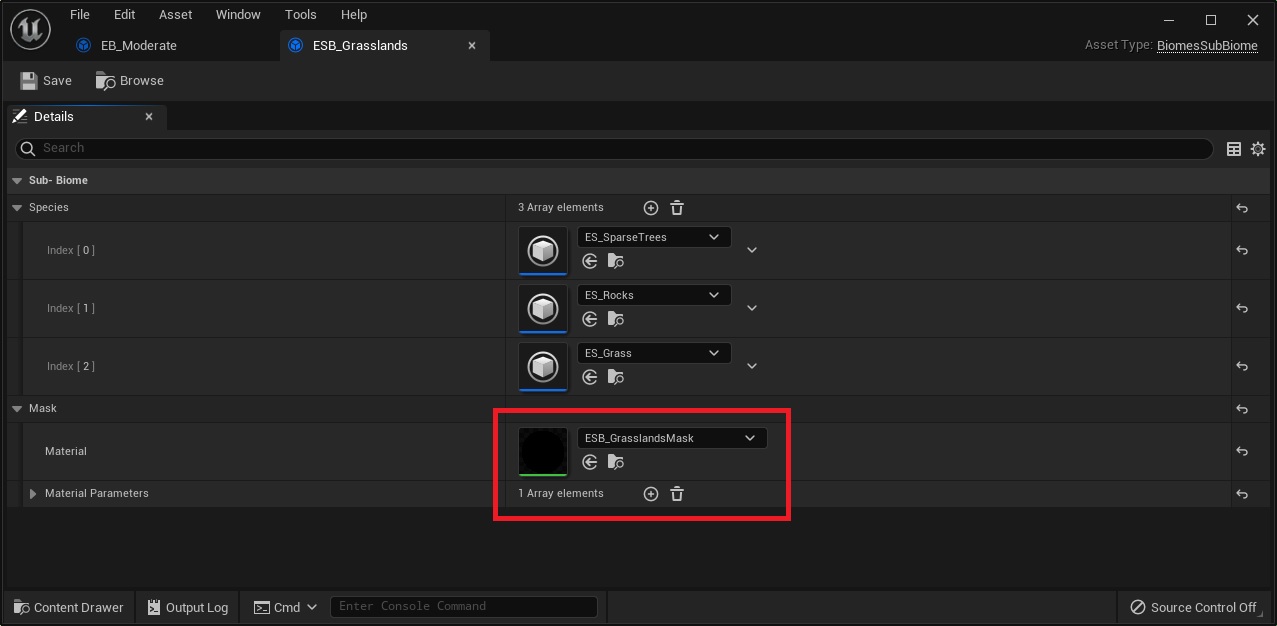The width and height of the screenshot is (1277, 626).
Task: Open the Asset menu
Action: (176, 15)
